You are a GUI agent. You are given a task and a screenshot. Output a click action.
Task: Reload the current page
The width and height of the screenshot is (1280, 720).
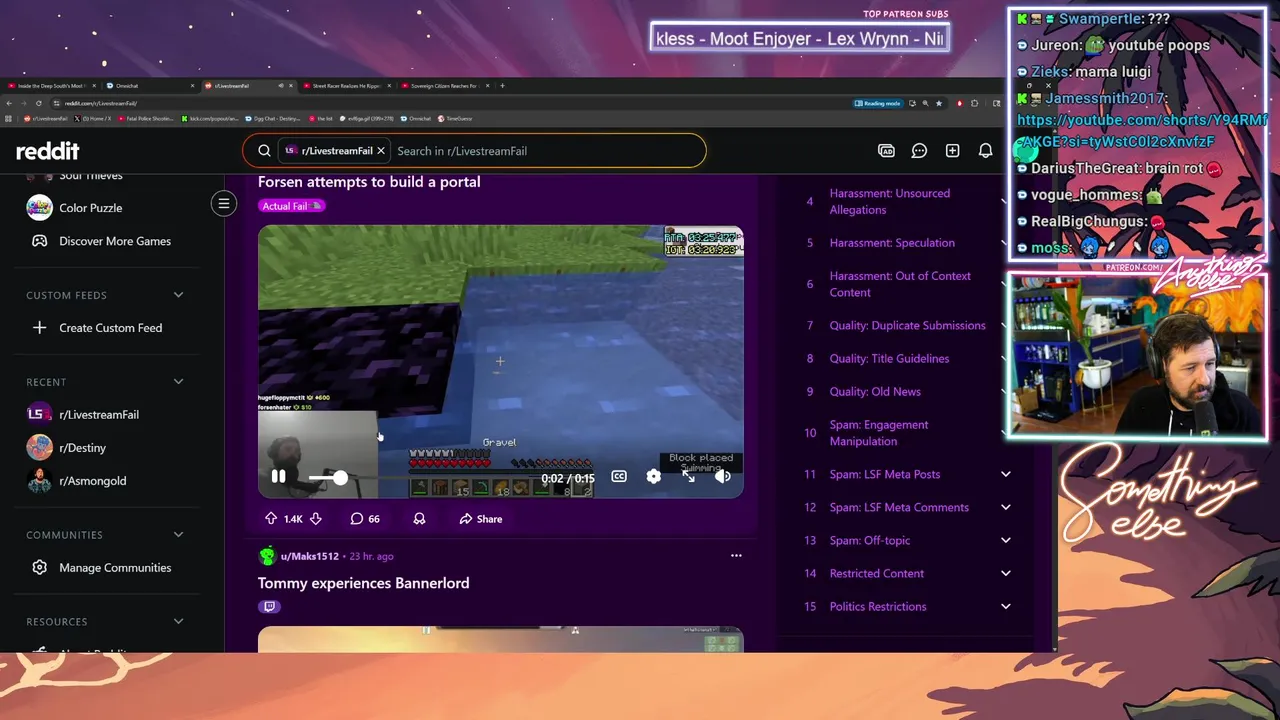pos(39,103)
